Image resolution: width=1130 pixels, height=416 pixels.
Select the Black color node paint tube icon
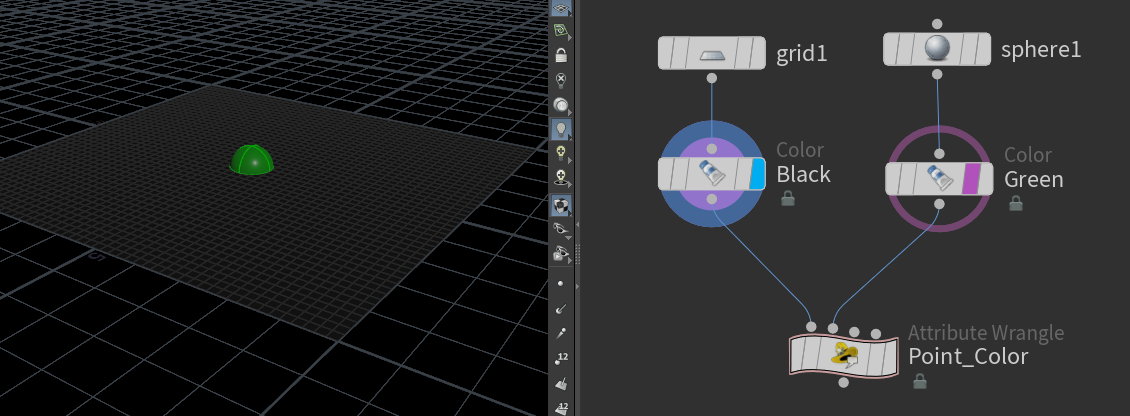pyautogui.click(x=711, y=174)
